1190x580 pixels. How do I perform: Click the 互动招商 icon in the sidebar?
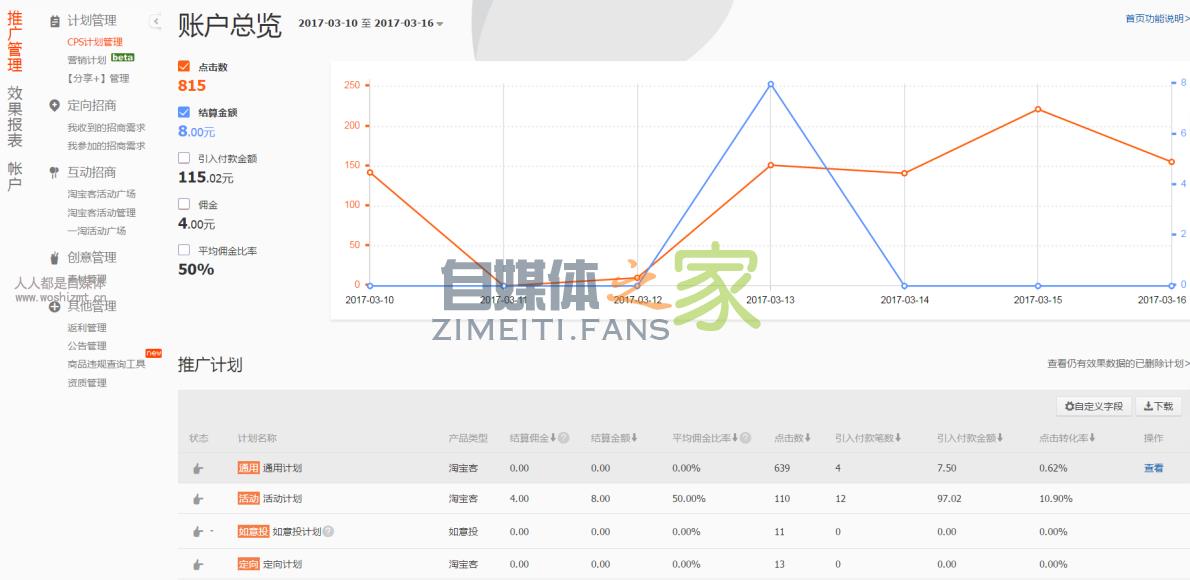[55, 171]
